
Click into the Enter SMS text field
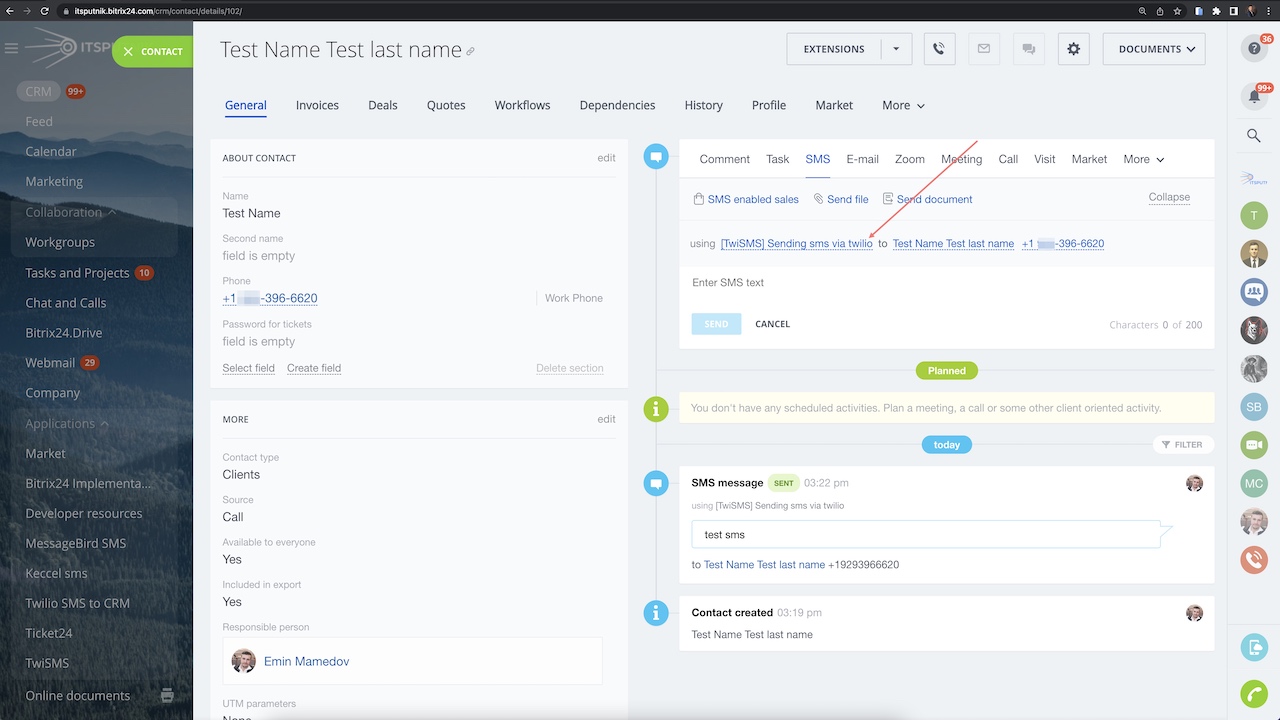point(946,283)
